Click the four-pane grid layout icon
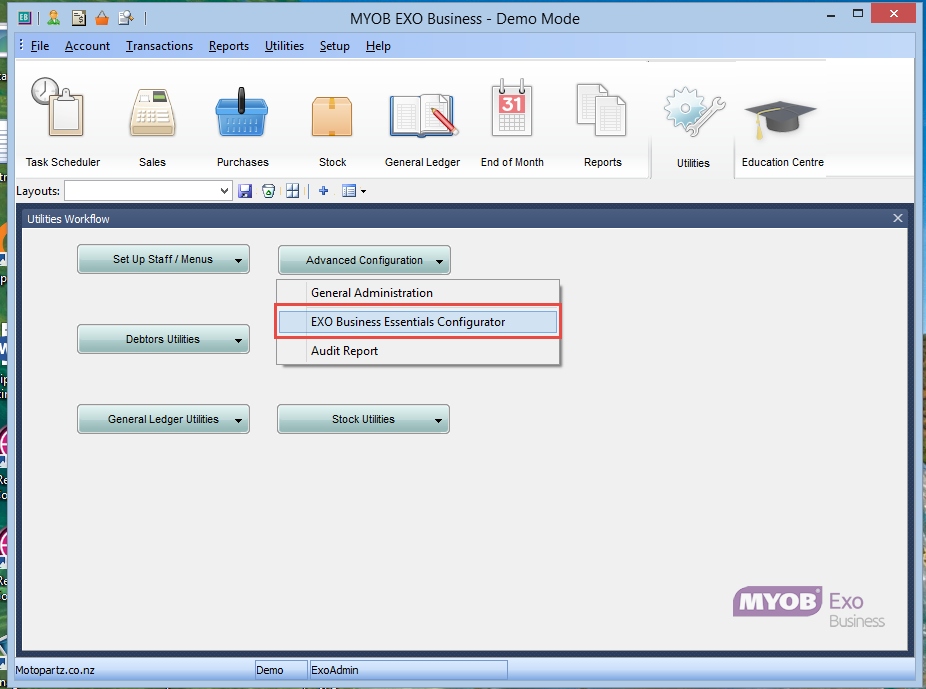This screenshot has height=689, width=926. click(292, 191)
